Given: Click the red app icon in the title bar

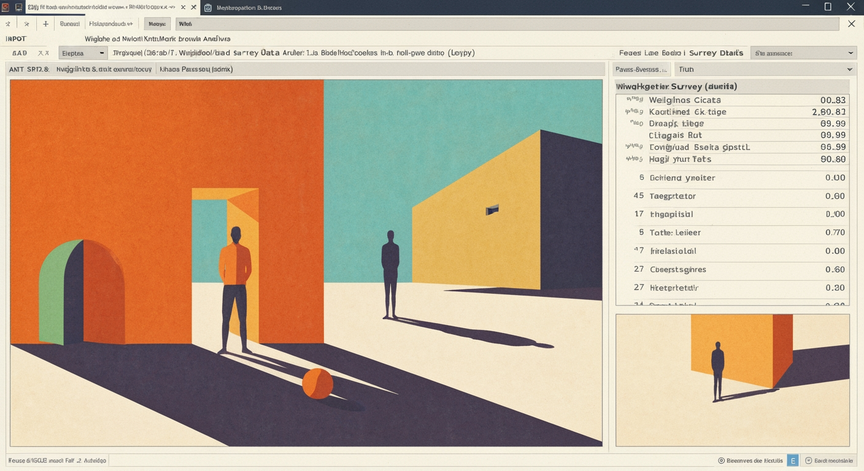Looking at the screenshot, I should coord(6,7).
